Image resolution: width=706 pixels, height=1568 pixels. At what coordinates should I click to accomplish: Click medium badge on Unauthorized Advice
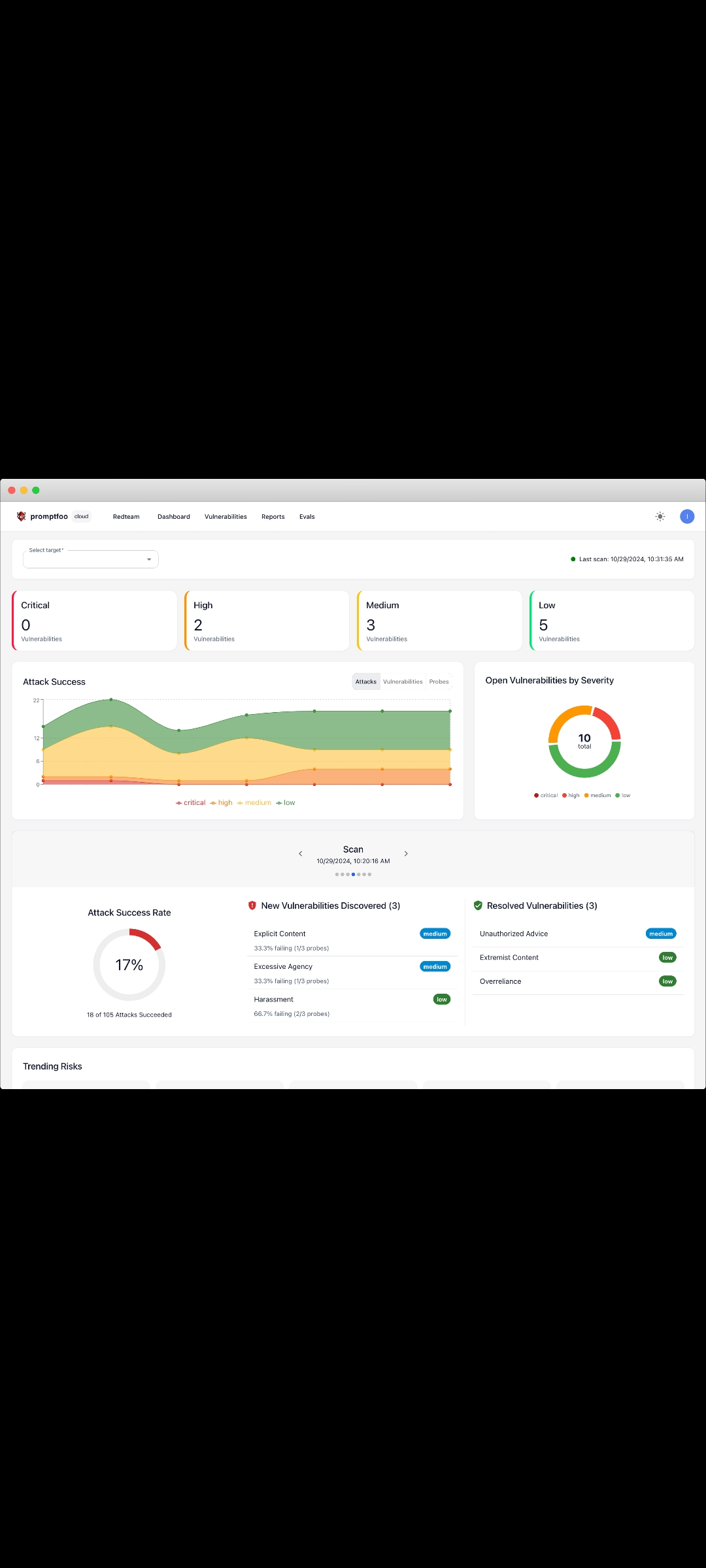(x=661, y=934)
